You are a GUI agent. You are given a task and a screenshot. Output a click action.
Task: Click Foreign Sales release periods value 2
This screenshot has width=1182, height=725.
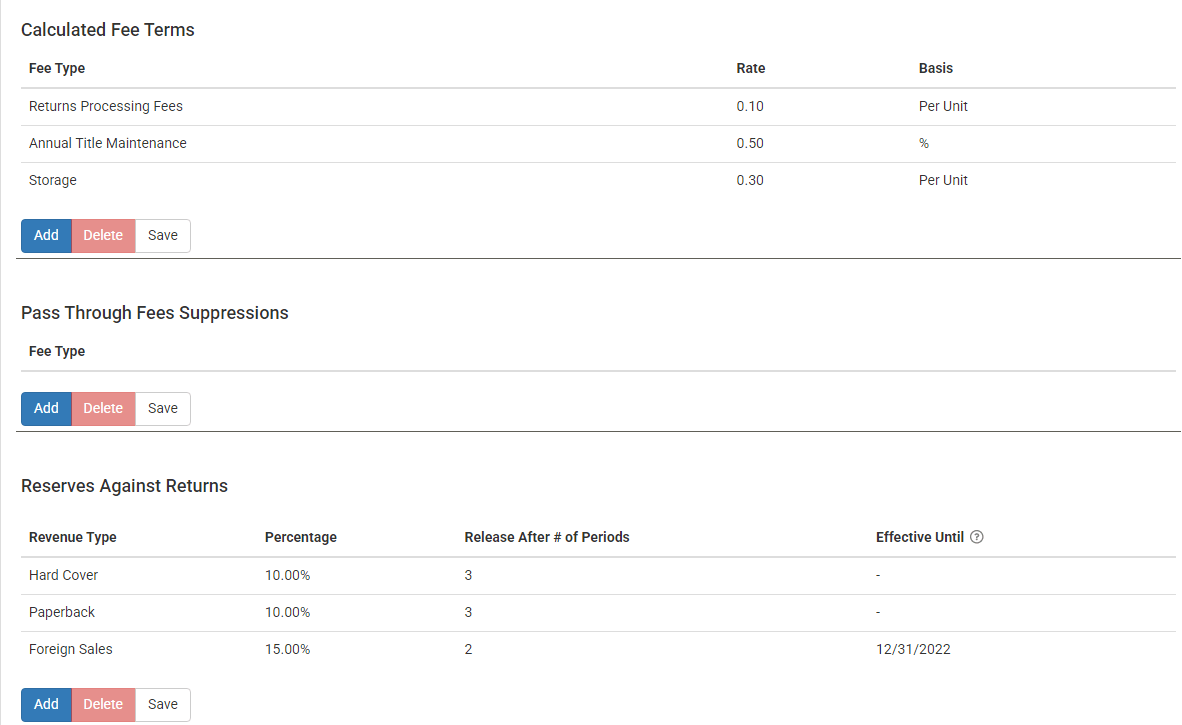[x=468, y=650]
